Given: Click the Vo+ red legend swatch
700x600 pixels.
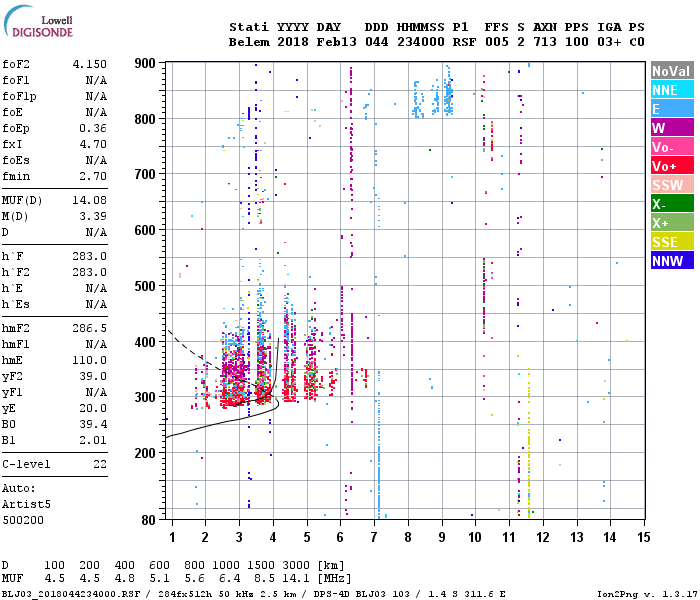Looking at the screenshot, I should (672, 166).
